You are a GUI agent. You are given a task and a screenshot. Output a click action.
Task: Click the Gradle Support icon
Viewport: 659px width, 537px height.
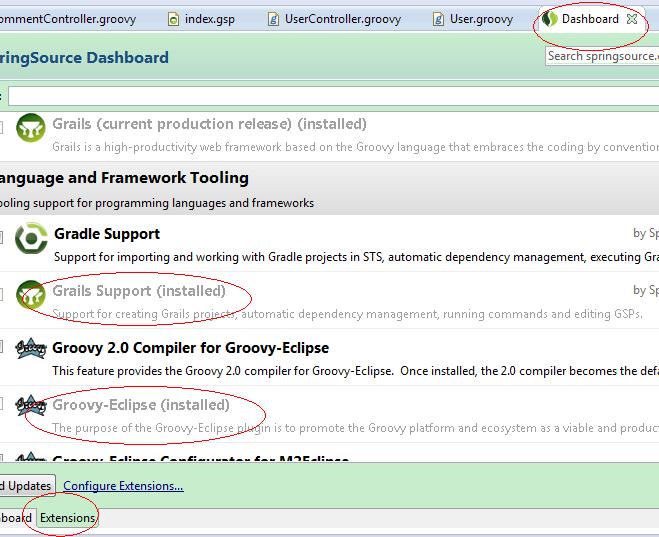[31, 238]
